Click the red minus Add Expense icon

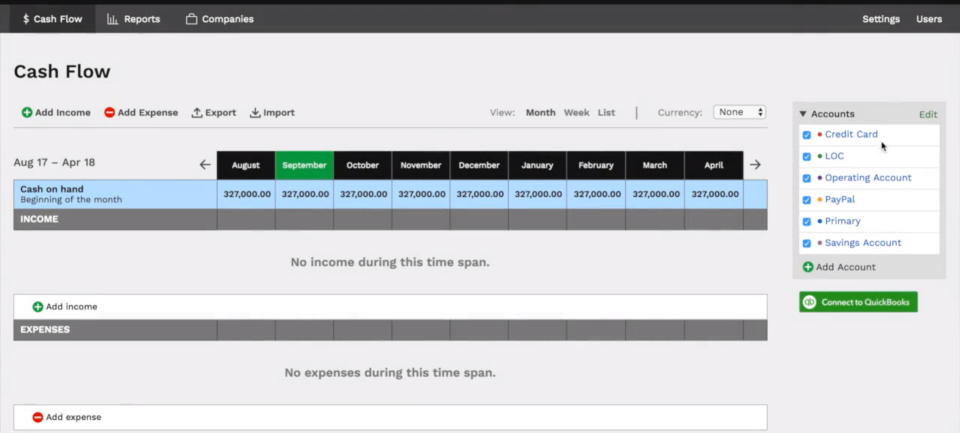point(110,113)
